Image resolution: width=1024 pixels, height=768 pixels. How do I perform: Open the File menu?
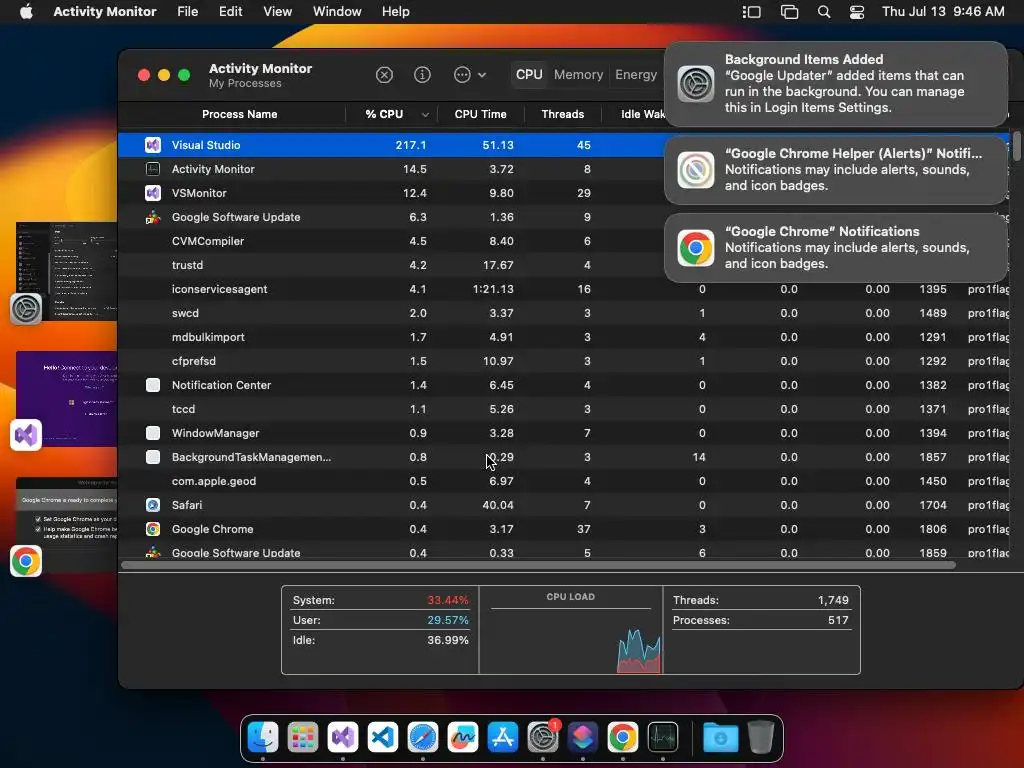[x=187, y=12]
